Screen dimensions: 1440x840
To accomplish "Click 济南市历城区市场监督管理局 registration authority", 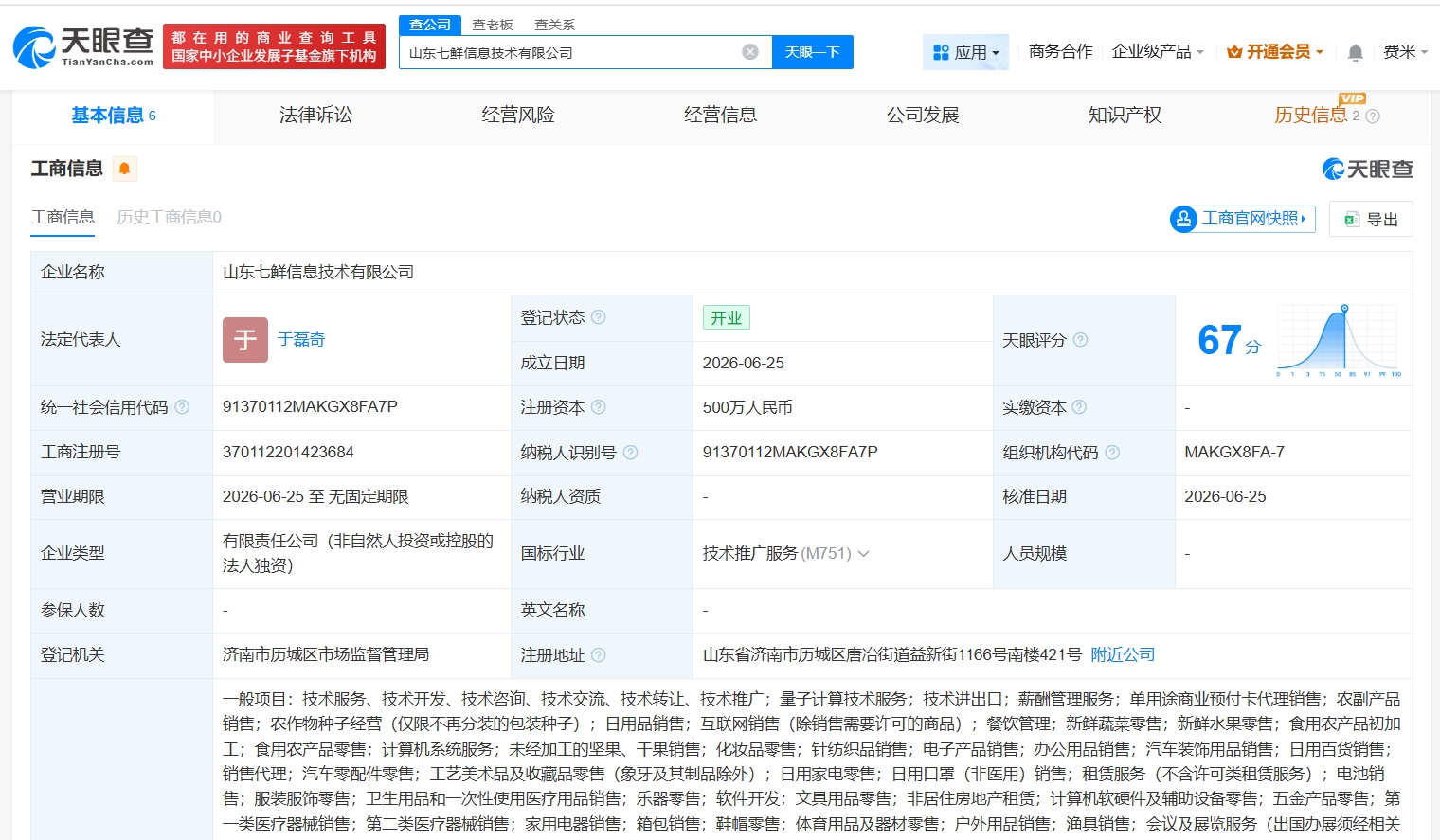I will (x=326, y=655).
